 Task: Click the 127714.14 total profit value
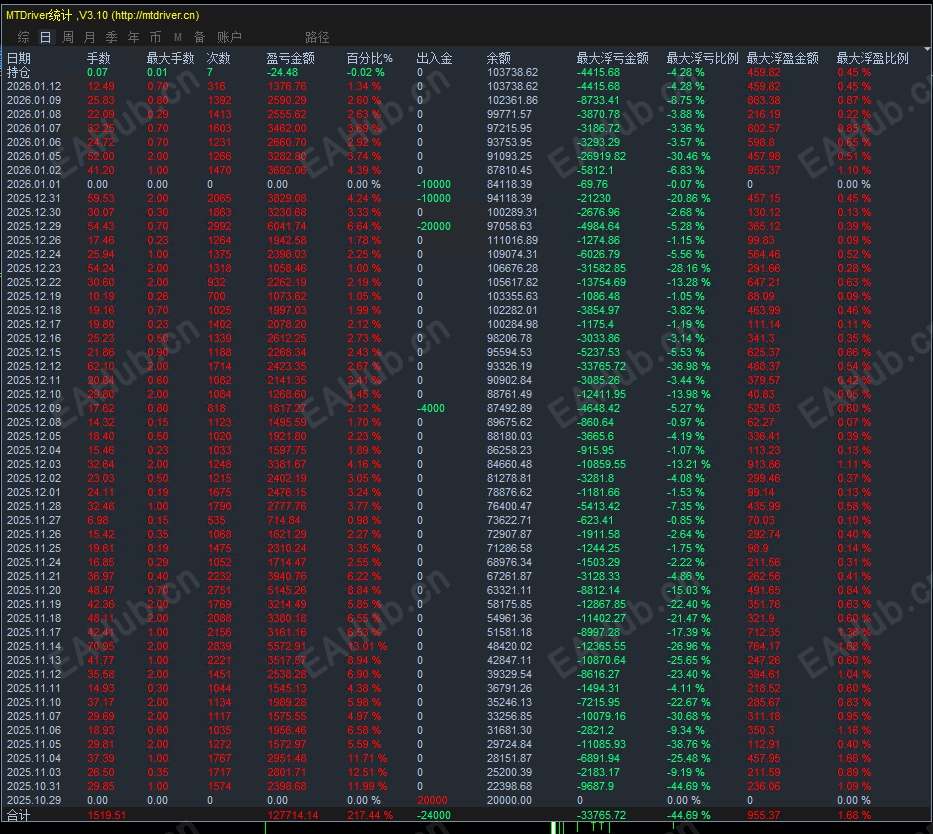coord(293,815)
